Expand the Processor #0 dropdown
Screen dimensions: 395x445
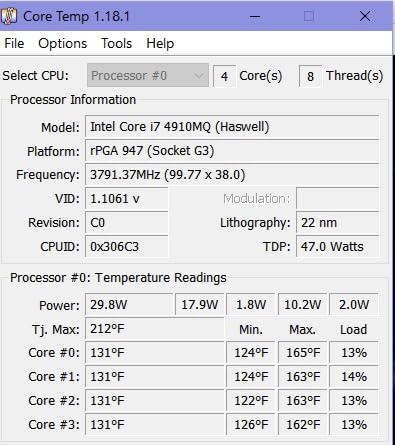coord(148,76)
